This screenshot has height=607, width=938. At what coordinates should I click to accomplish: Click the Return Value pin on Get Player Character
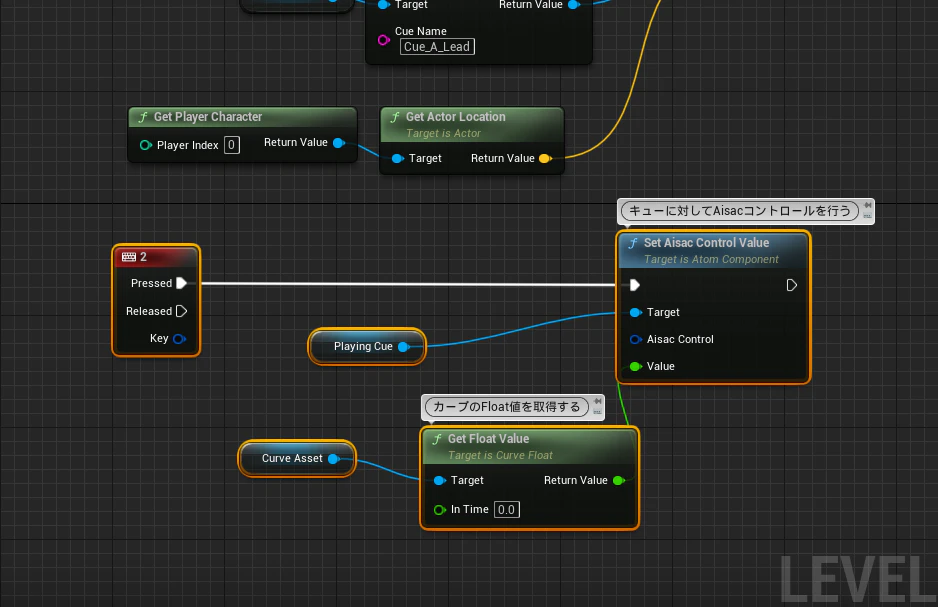[x=339, y=143]
